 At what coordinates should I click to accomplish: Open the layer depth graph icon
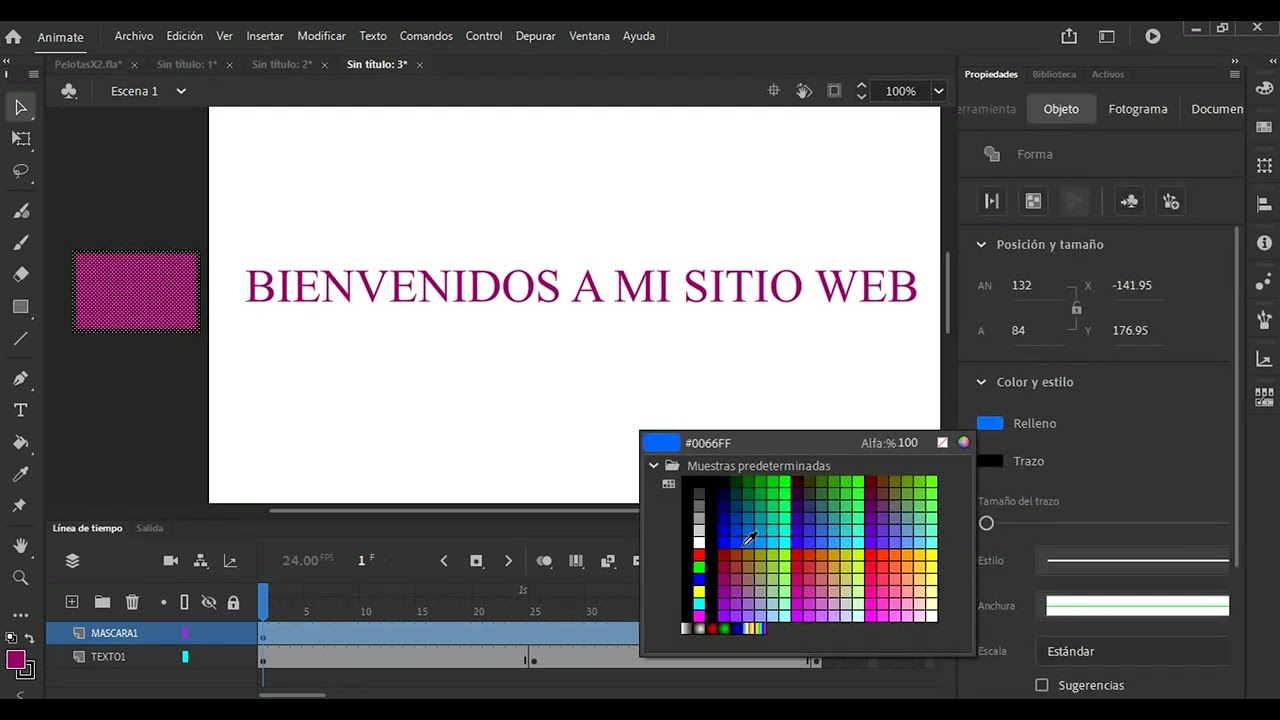point(230,561)
